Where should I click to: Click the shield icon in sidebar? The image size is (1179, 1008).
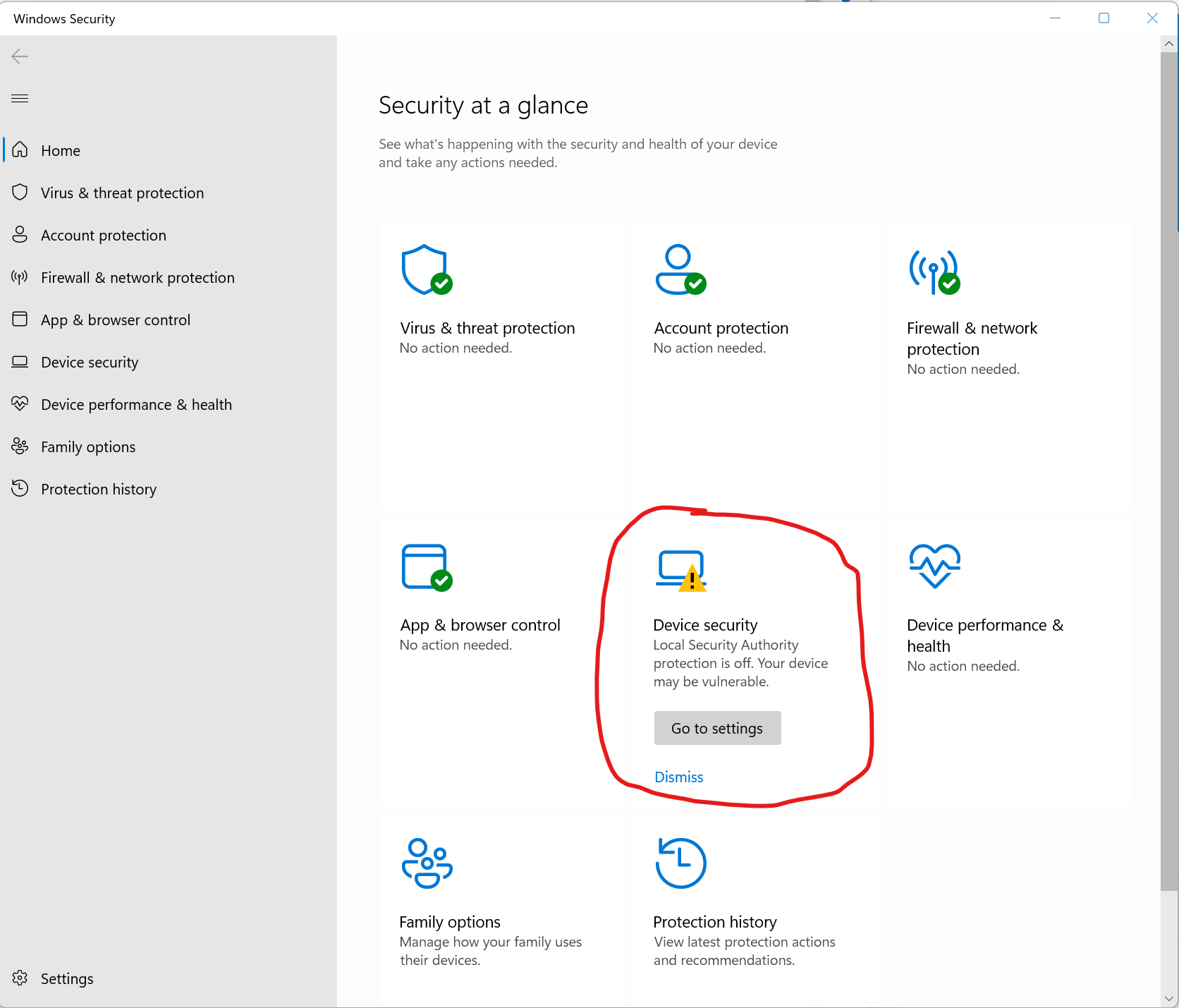[x=20, y=192]
